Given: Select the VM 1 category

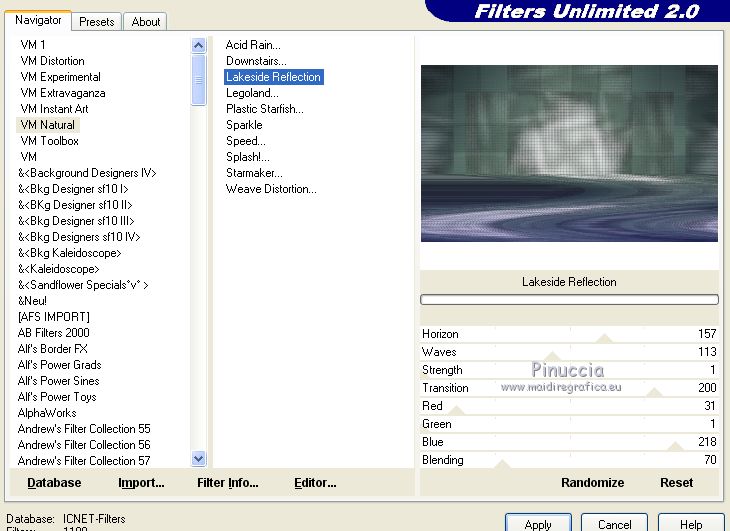Looking at the screenshot, I should tap(33, 45).
